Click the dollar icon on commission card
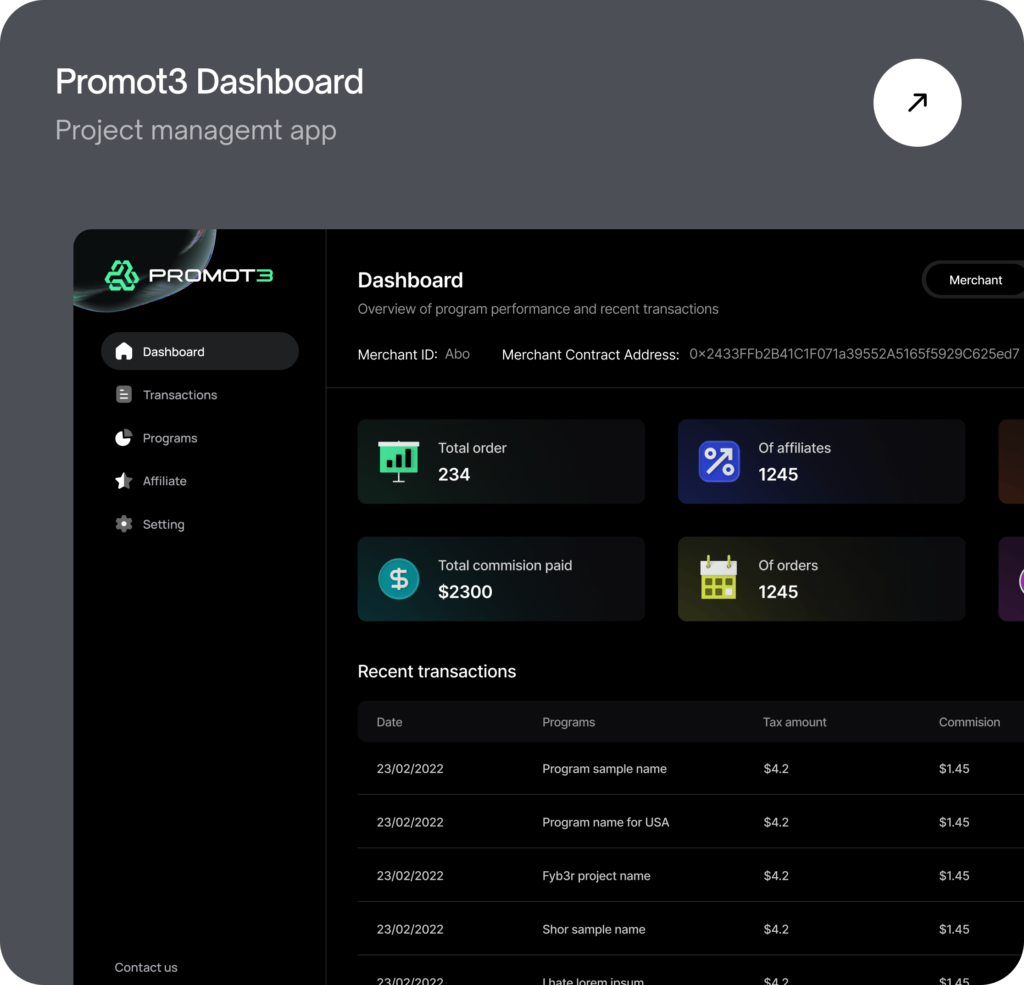This screenshot has width=1024, height=985. [398, 579]
